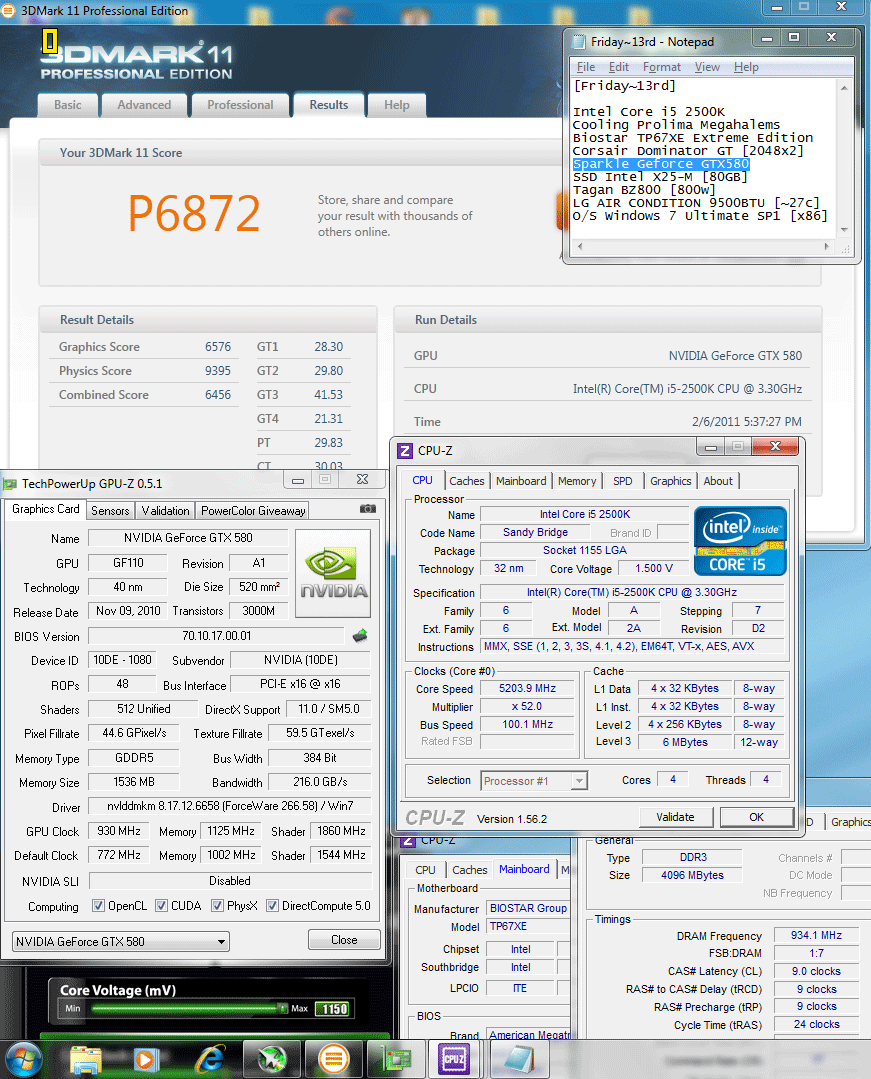Viewport: 871px width, 1079px height.
Task: Click the BIOSTAR Group manufacturer field
Action: 528,908
